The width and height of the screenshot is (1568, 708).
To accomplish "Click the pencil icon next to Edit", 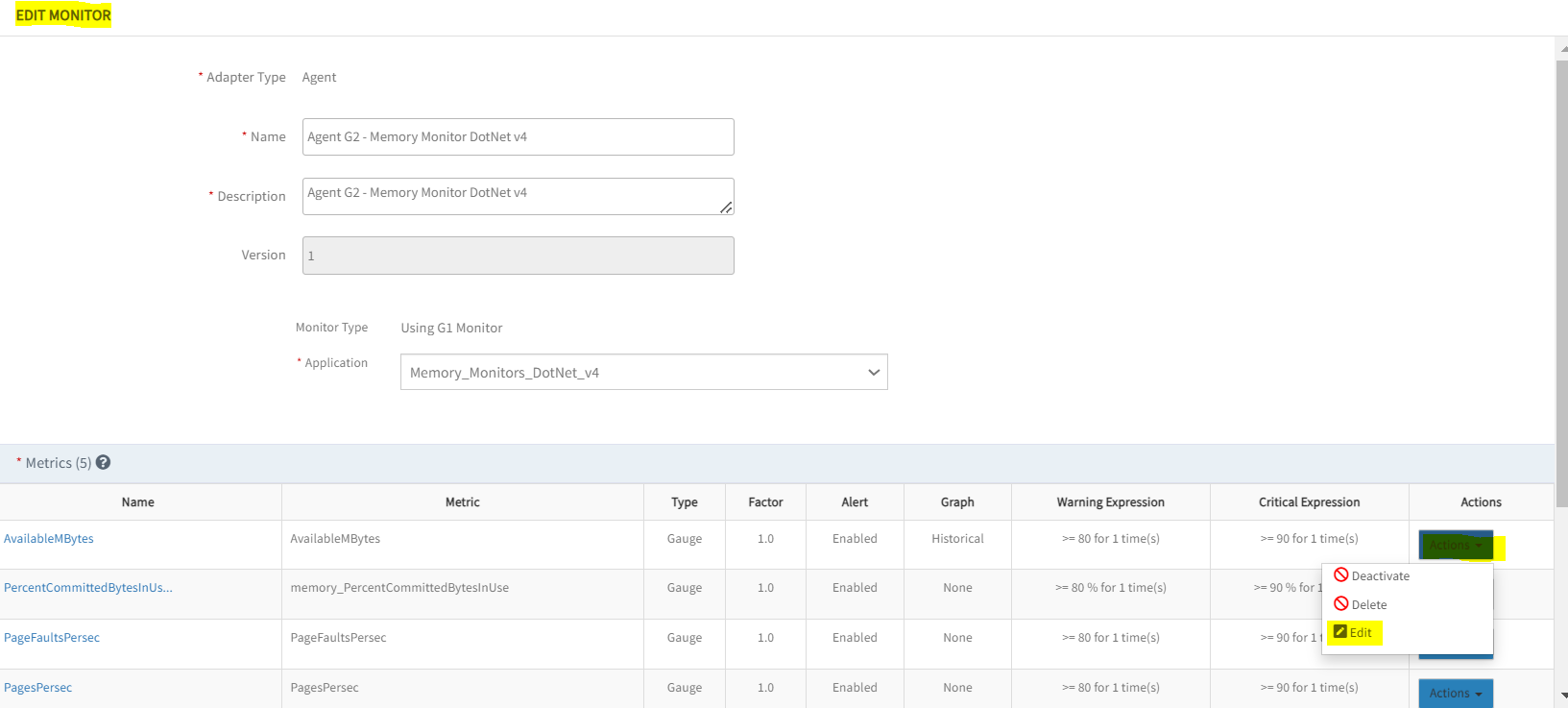I will point(1340,631).
